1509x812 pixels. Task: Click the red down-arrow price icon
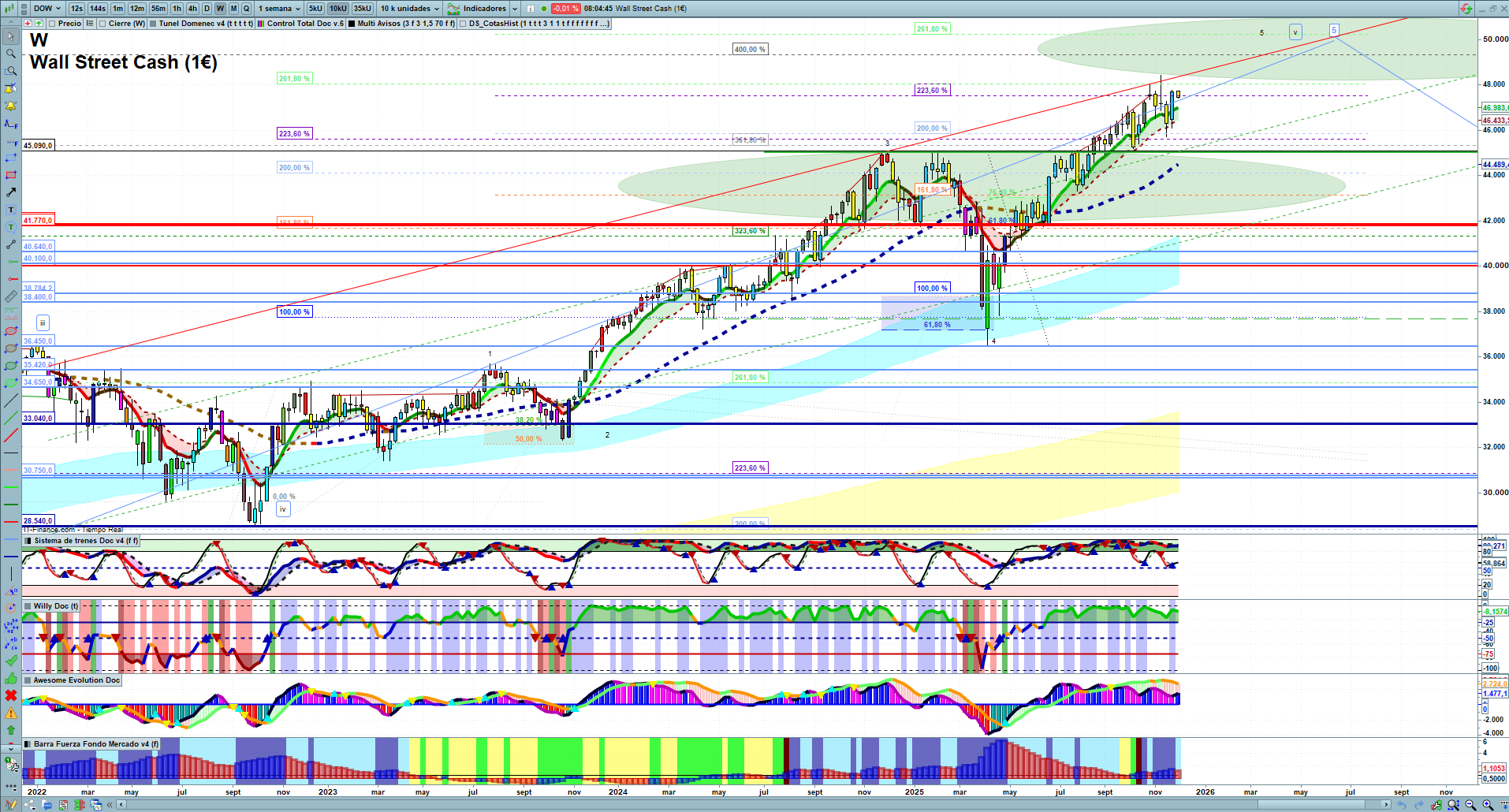tap(28, 24)
